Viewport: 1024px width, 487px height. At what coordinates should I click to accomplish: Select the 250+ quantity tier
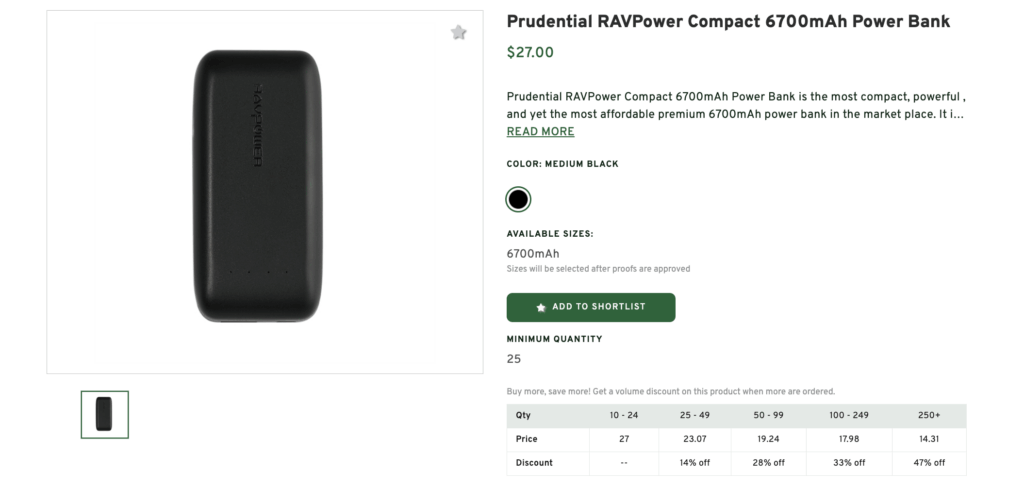pos(929,415)
